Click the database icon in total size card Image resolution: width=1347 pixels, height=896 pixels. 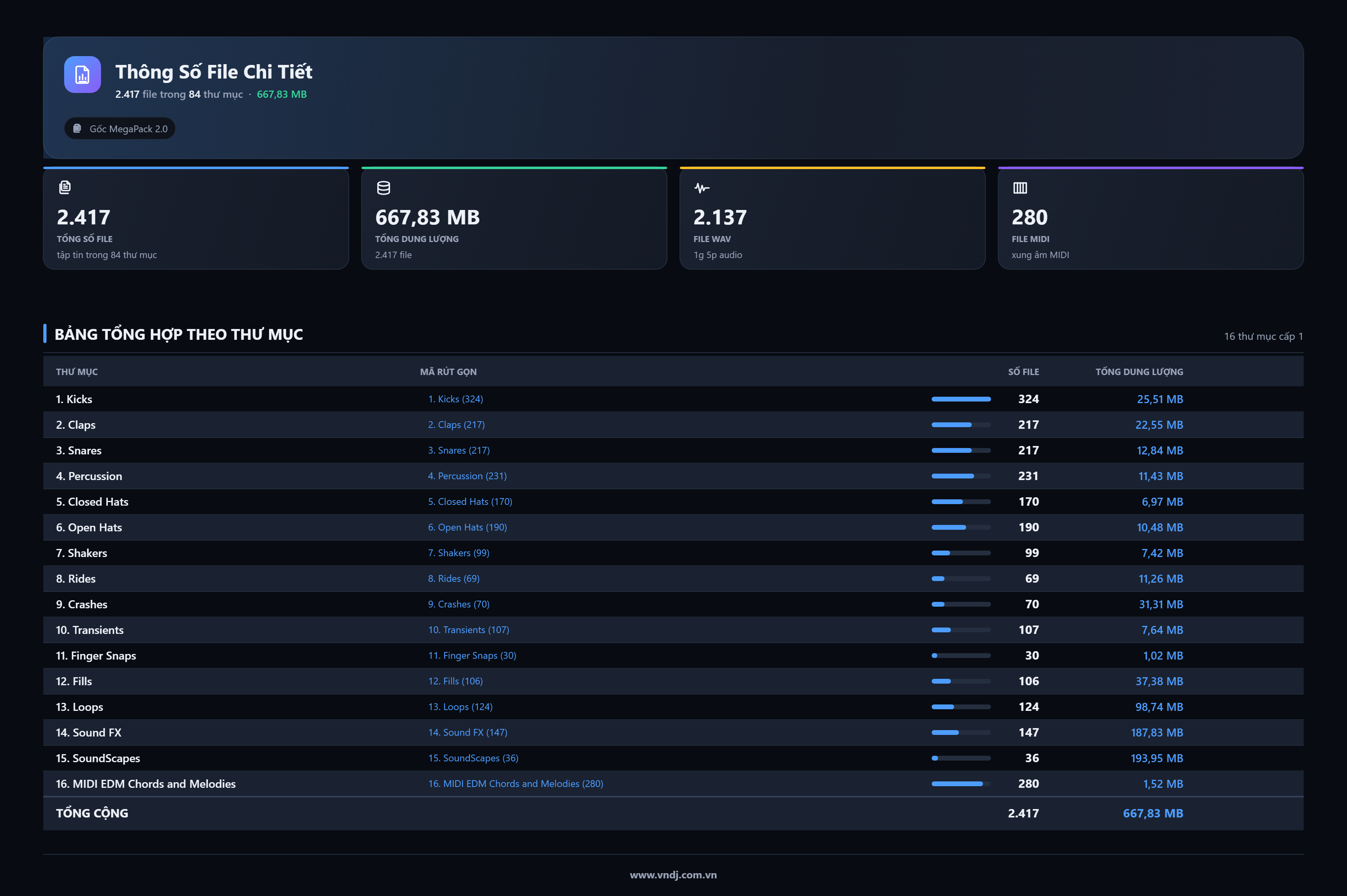click(384, 188)
